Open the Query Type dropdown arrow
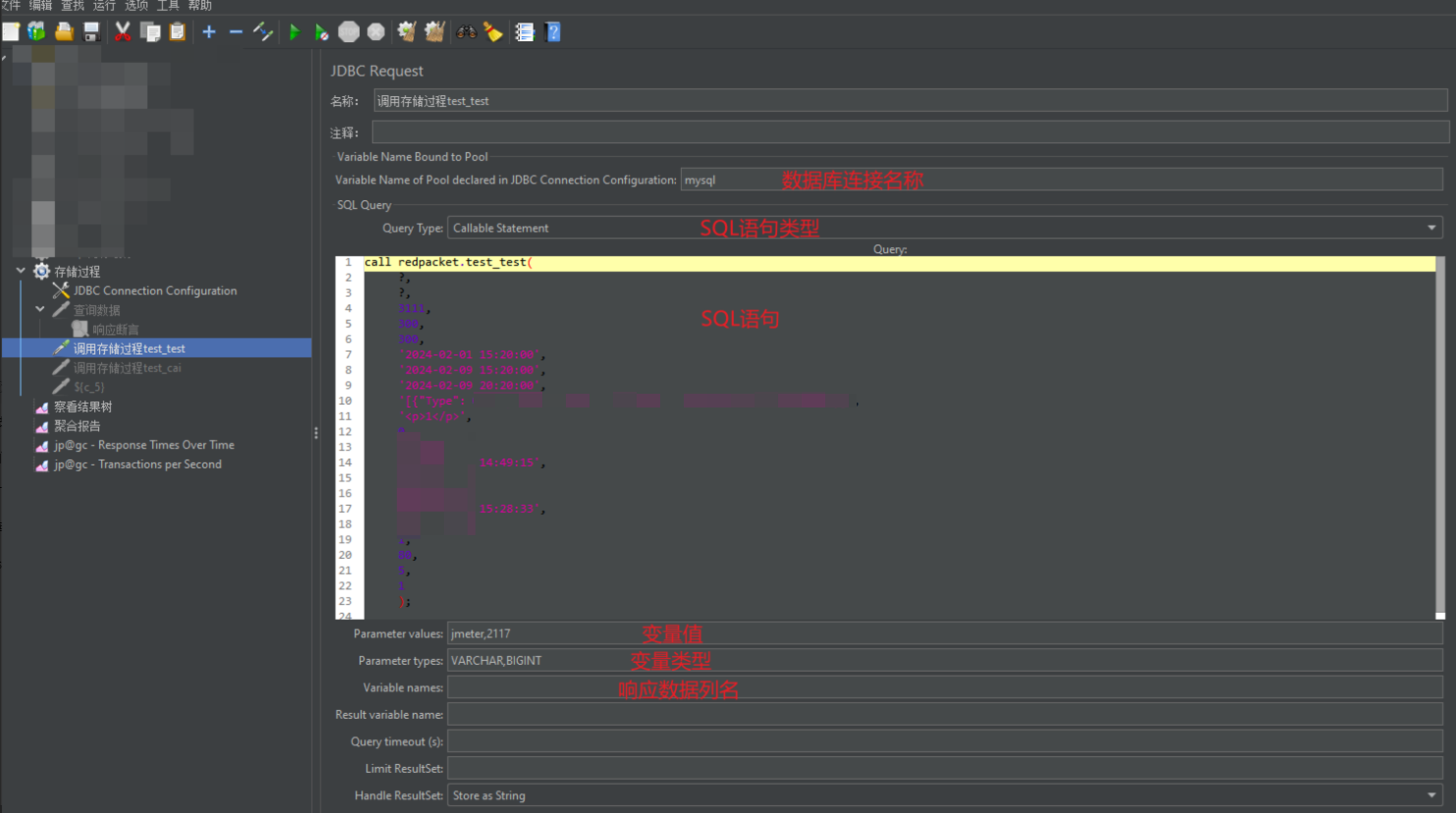This screenshot has width=1456, height=813. 1431,228
